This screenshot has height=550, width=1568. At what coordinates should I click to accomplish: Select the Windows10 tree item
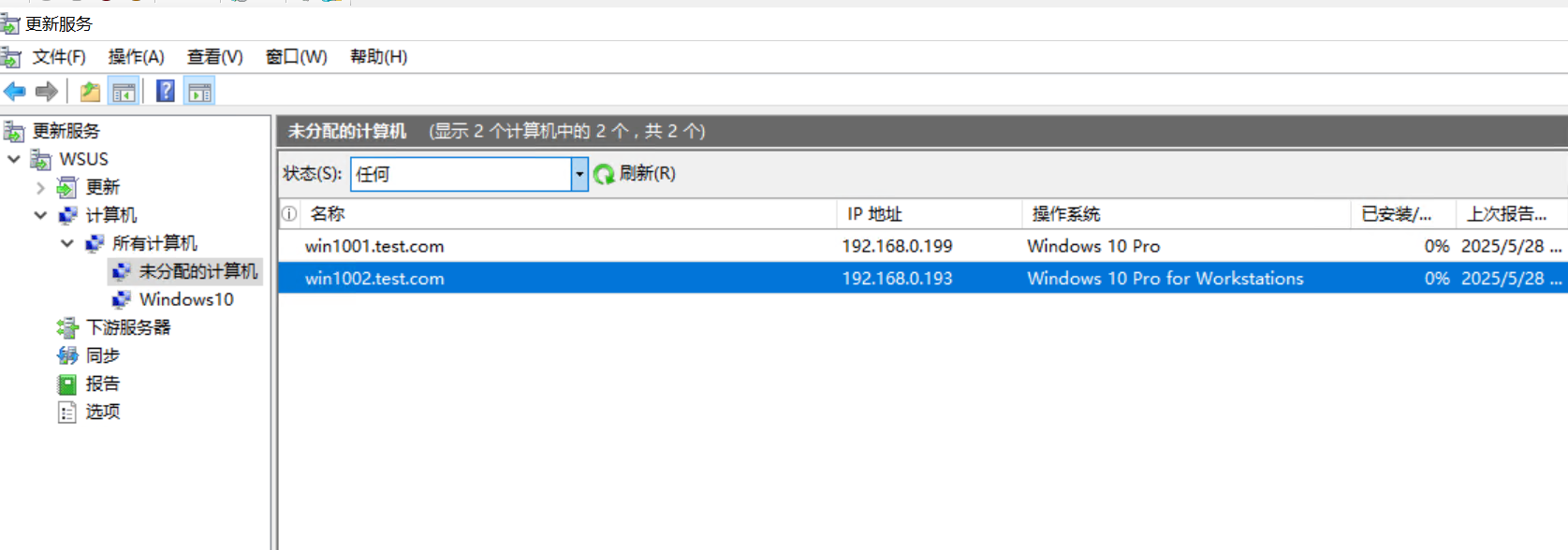[x=186, y=299]
